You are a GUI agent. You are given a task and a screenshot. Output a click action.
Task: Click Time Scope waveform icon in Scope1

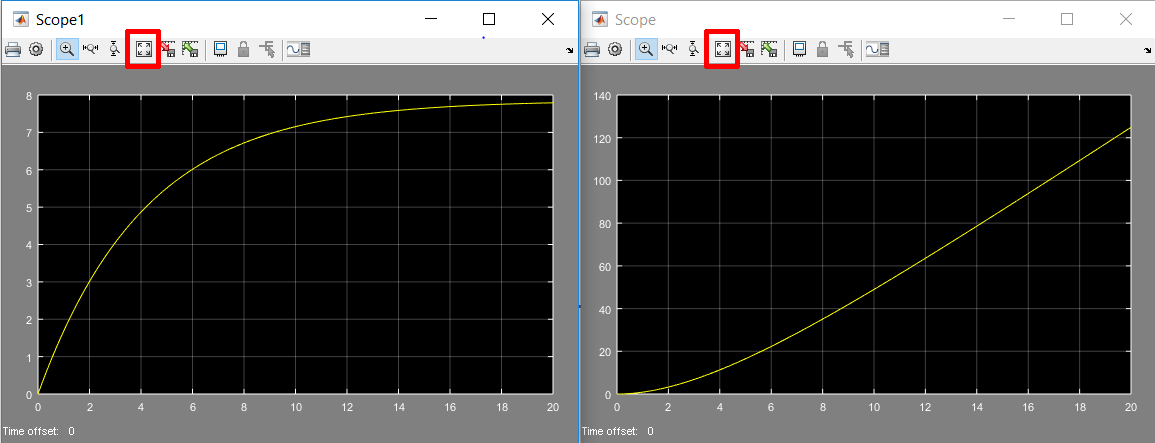(x=298, y=49)
